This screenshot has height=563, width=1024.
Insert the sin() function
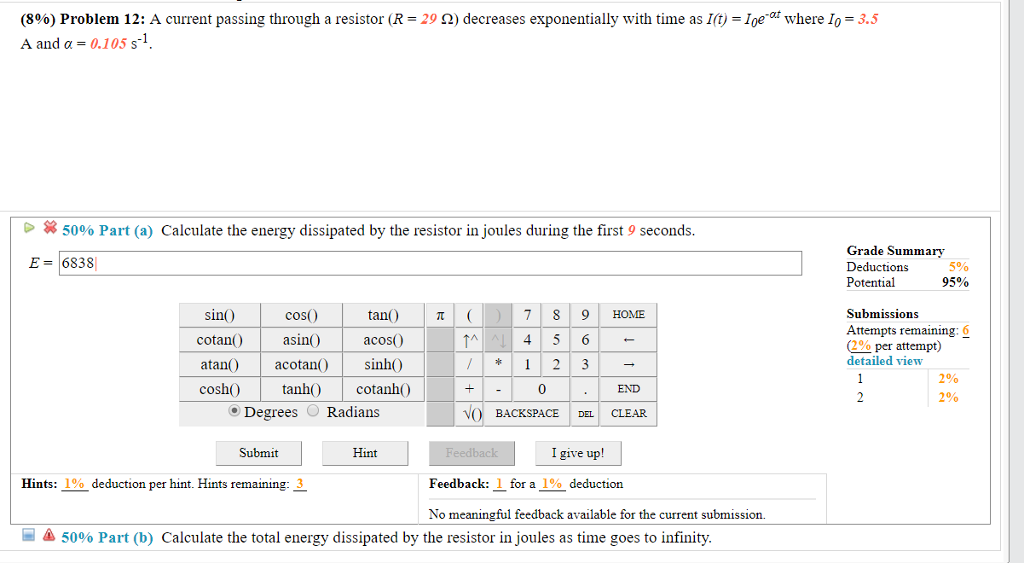(219, 315)
